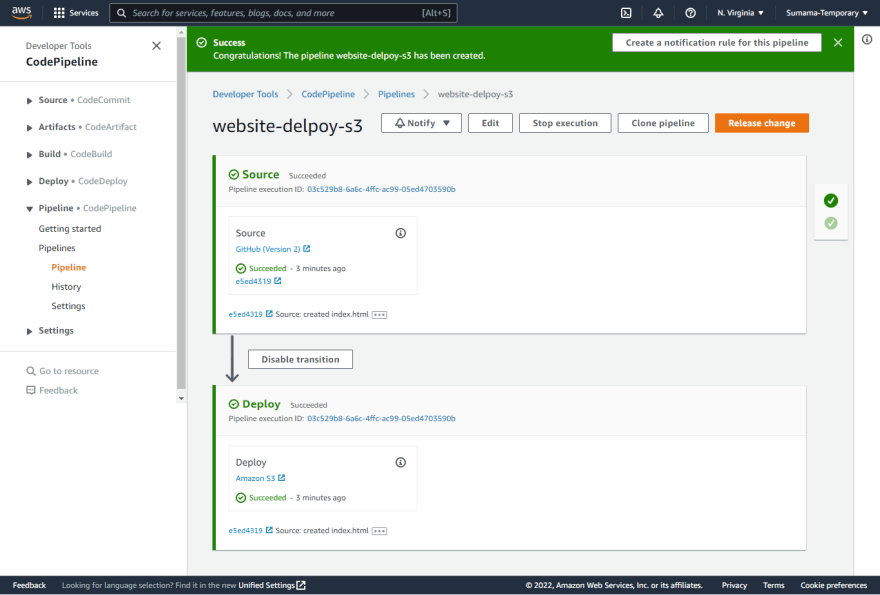Expand Artifacts CodeArtifact section
The width and height of the screenshot is (880, 595).
(29, 127)
